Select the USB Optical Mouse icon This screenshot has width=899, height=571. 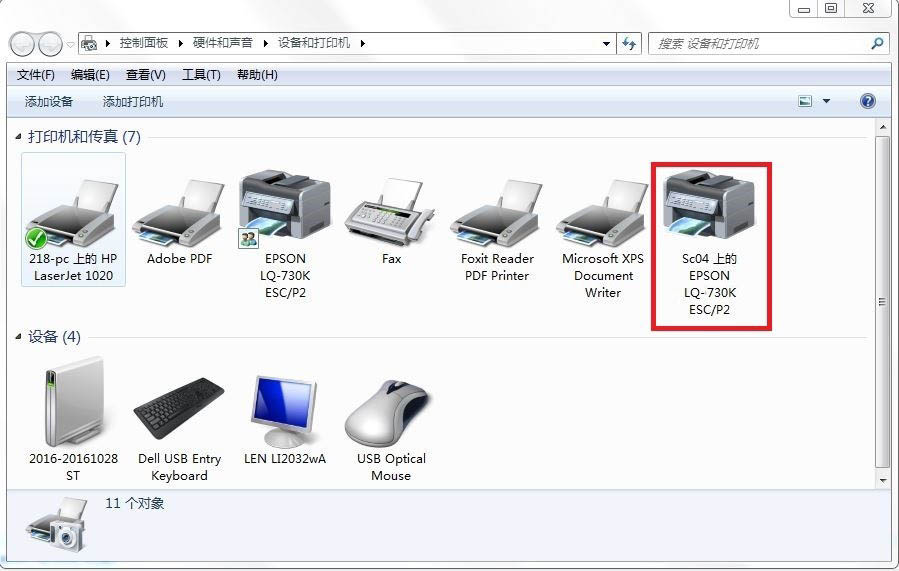point(388,414)
